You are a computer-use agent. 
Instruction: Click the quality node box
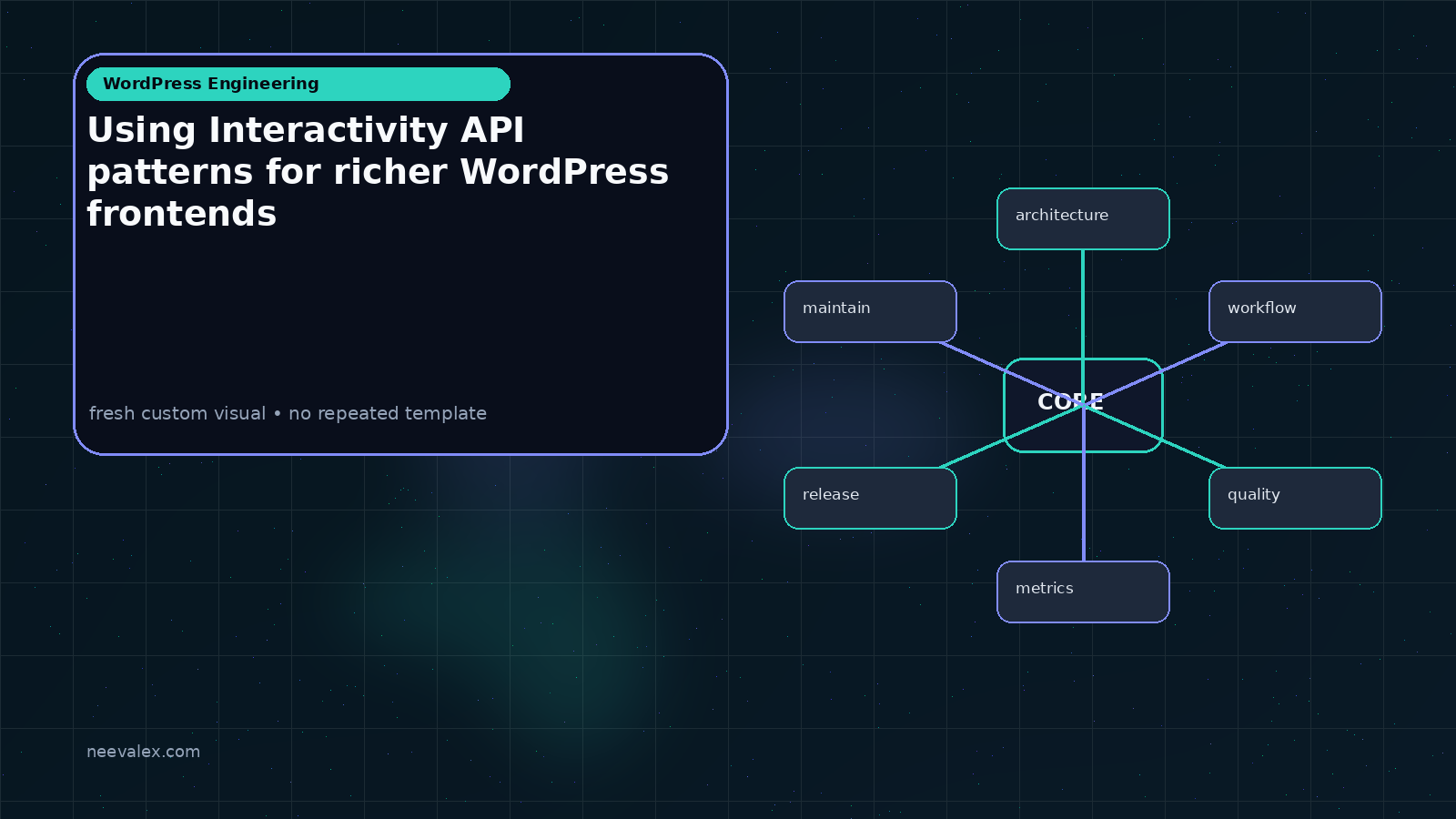click(1295, 498)
